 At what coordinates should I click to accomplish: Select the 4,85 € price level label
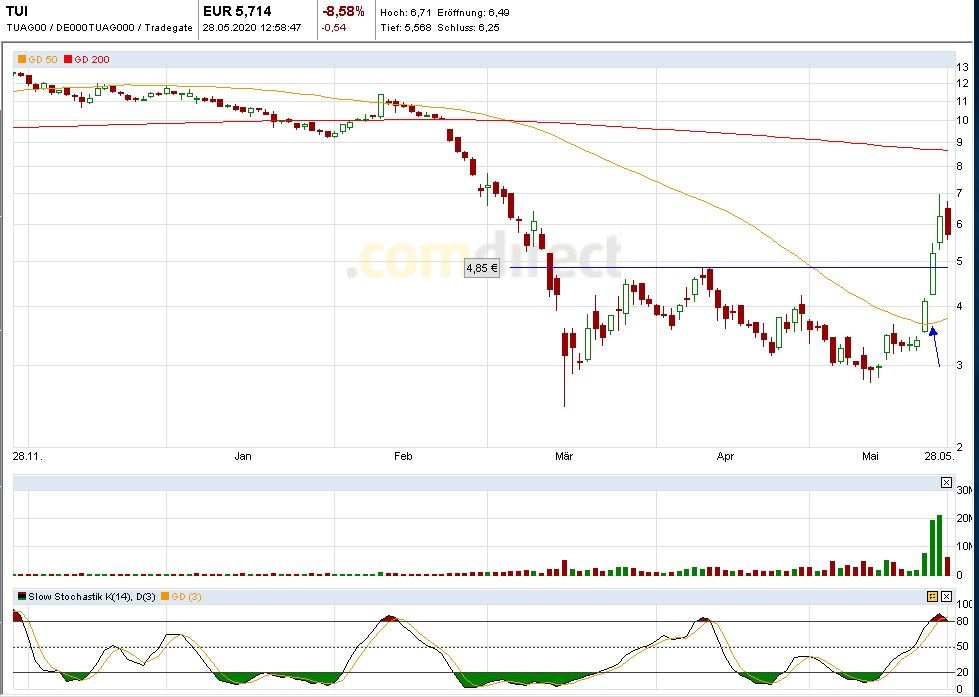point(482,268)
